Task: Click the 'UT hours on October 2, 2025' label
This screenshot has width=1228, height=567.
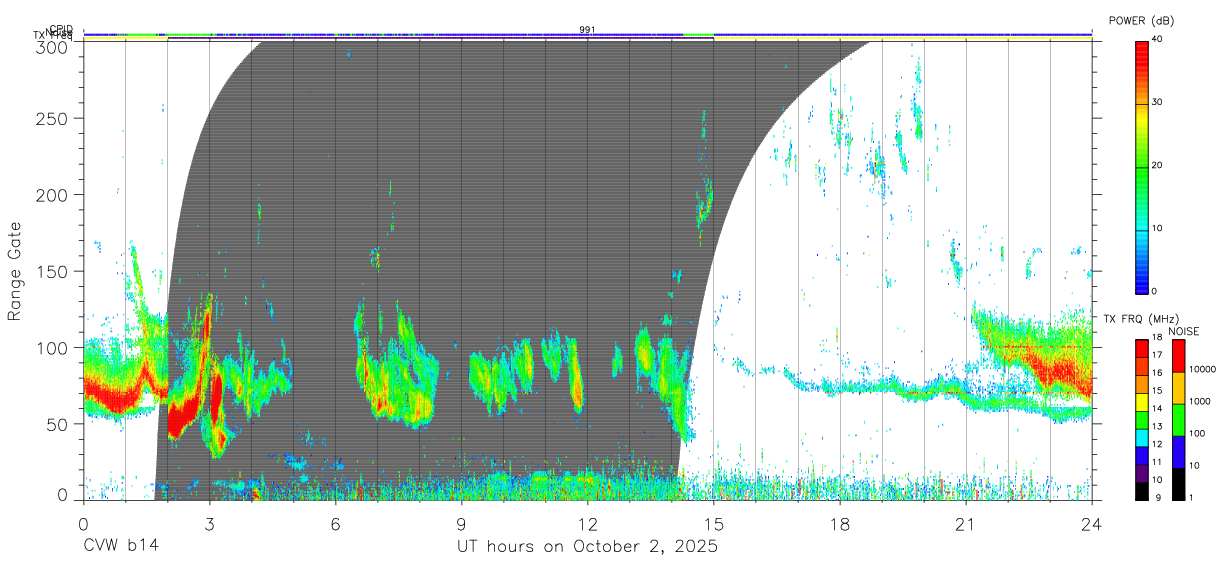Action: point(587,547)
